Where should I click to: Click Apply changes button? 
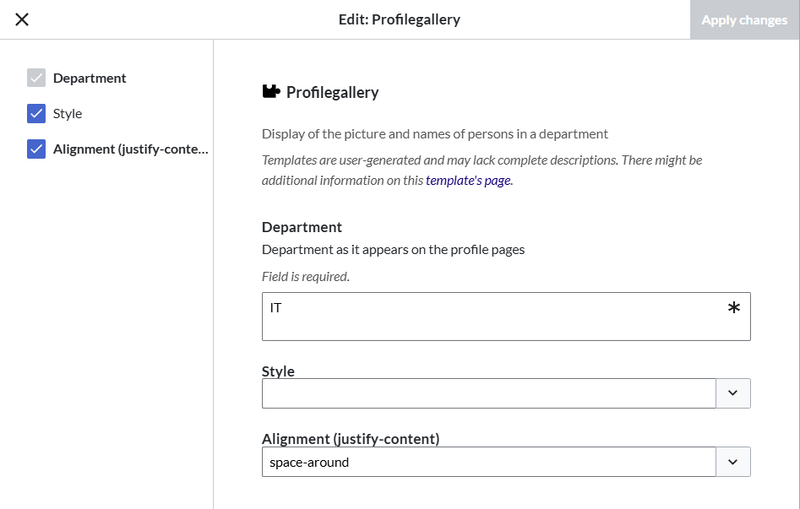[744, 19]
